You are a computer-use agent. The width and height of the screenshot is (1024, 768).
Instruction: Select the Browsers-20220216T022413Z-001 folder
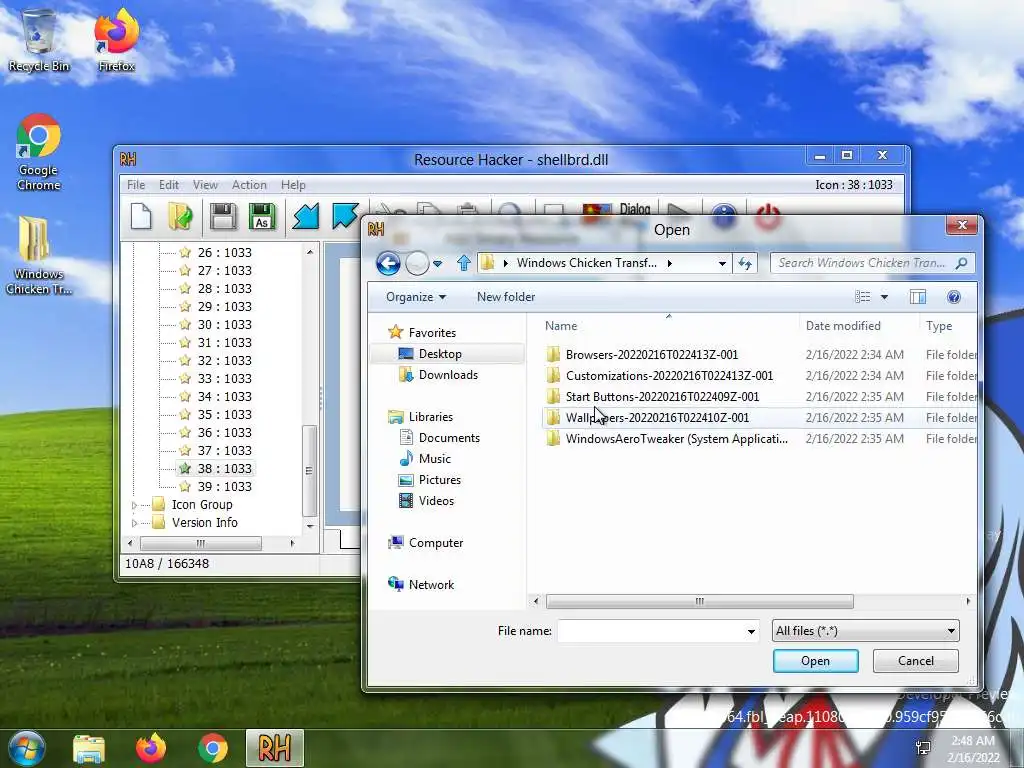[652, 355]
